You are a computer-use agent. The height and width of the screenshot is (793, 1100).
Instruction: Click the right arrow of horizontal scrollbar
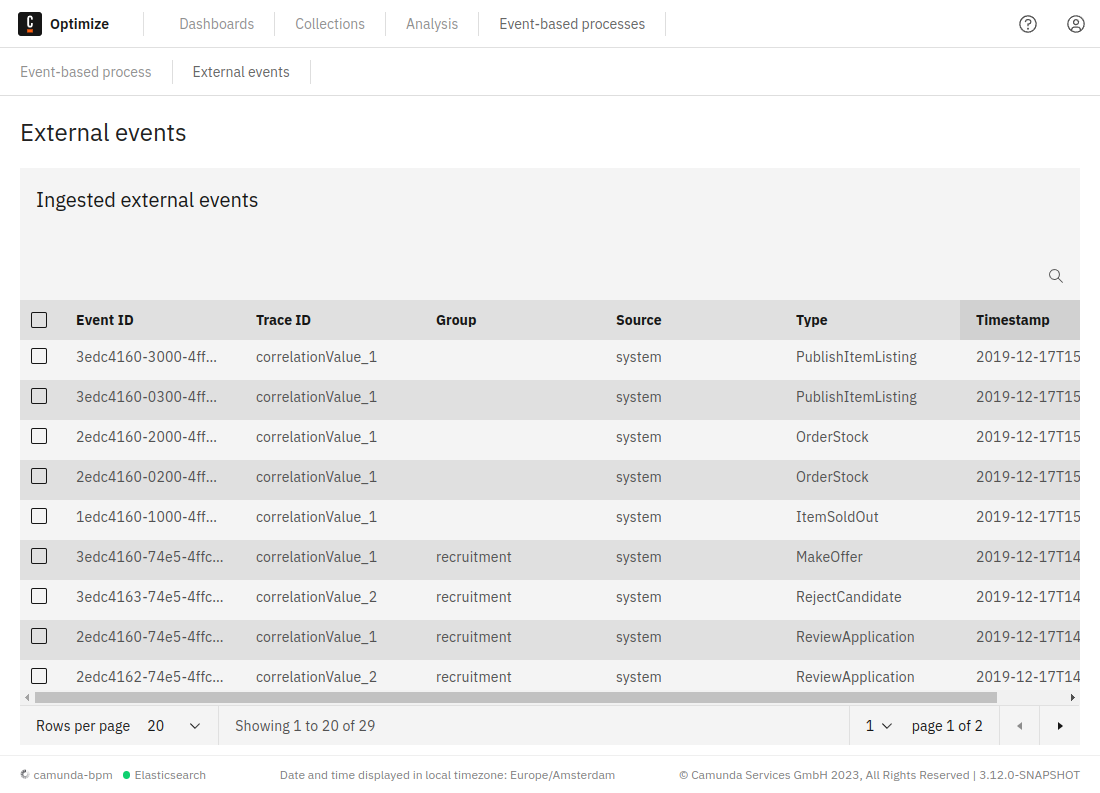click(x=1073, y=697)
